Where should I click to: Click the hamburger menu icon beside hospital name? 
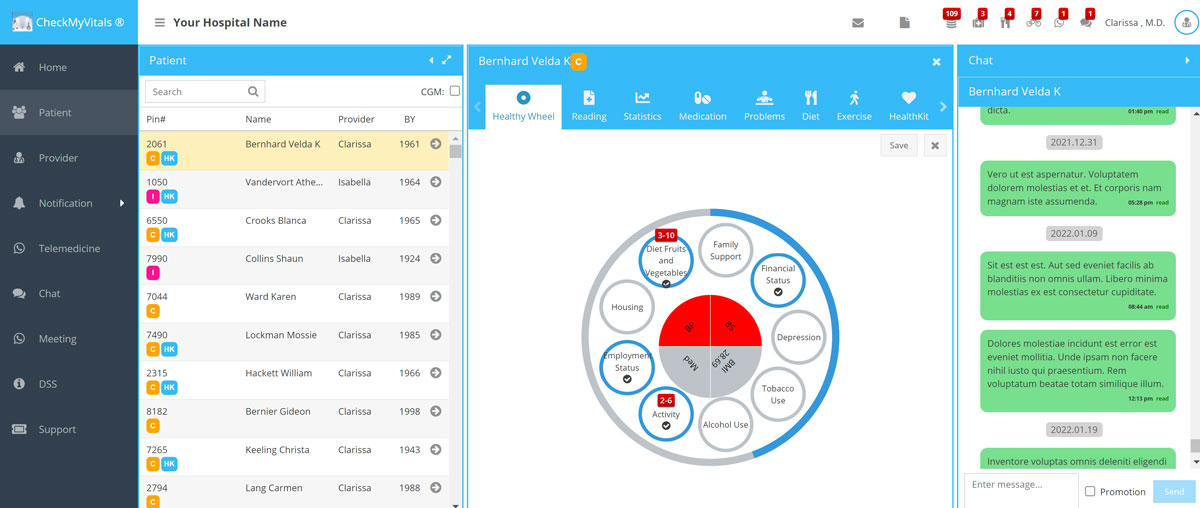[160, 23]
